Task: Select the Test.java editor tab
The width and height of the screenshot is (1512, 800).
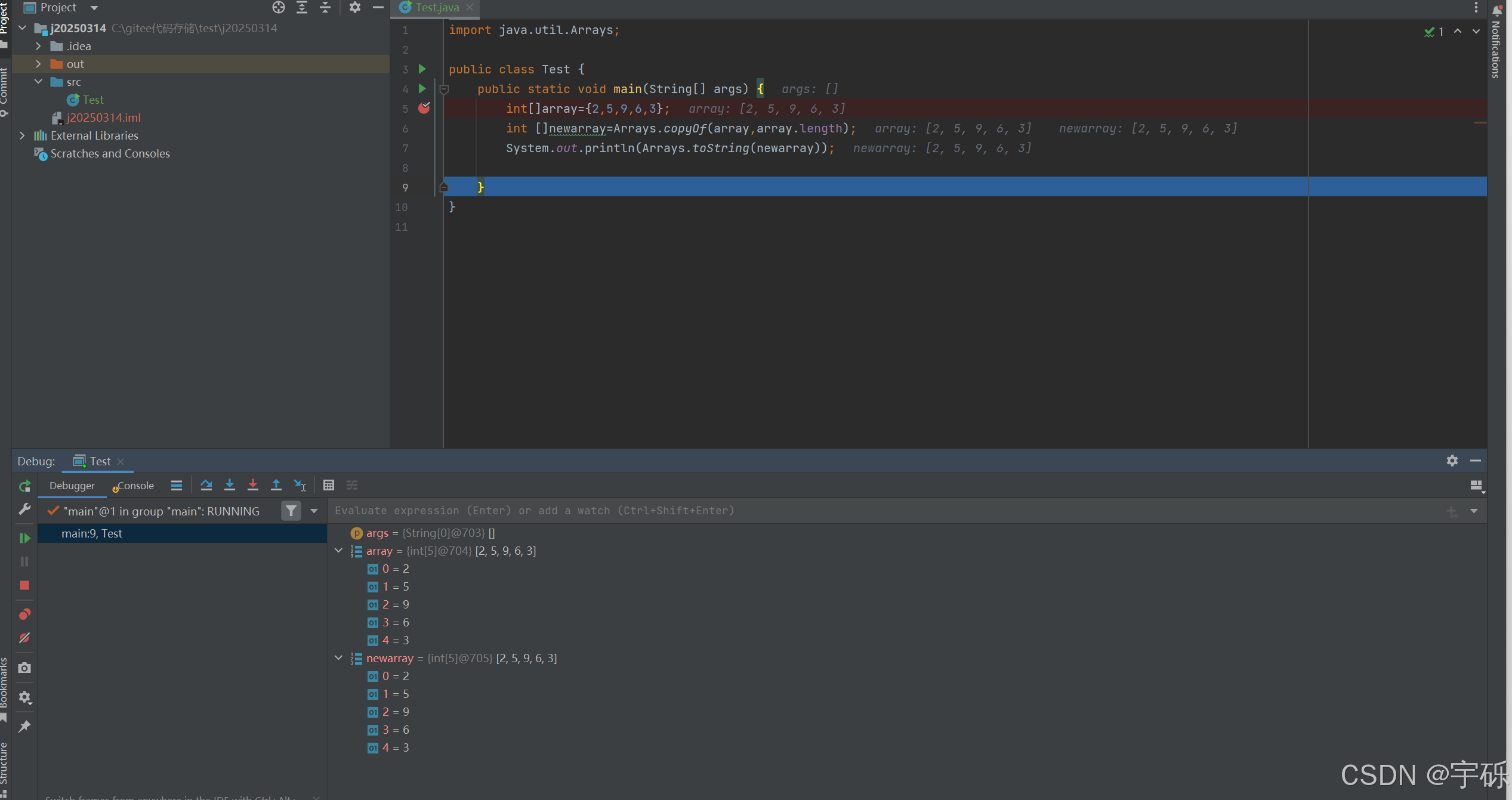Action: 436,8
